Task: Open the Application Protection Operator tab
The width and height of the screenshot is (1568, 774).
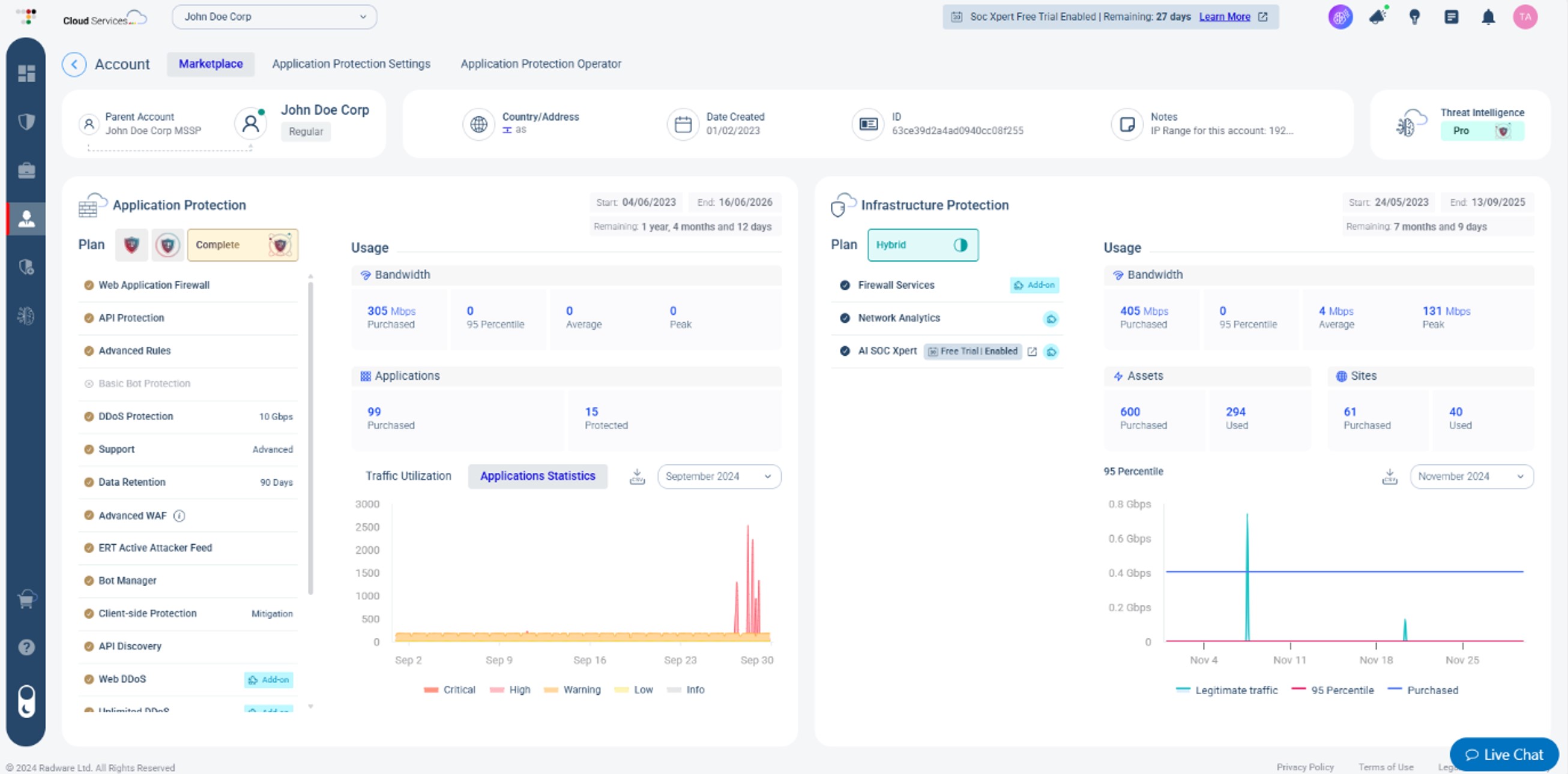Action: click(541, 63)
